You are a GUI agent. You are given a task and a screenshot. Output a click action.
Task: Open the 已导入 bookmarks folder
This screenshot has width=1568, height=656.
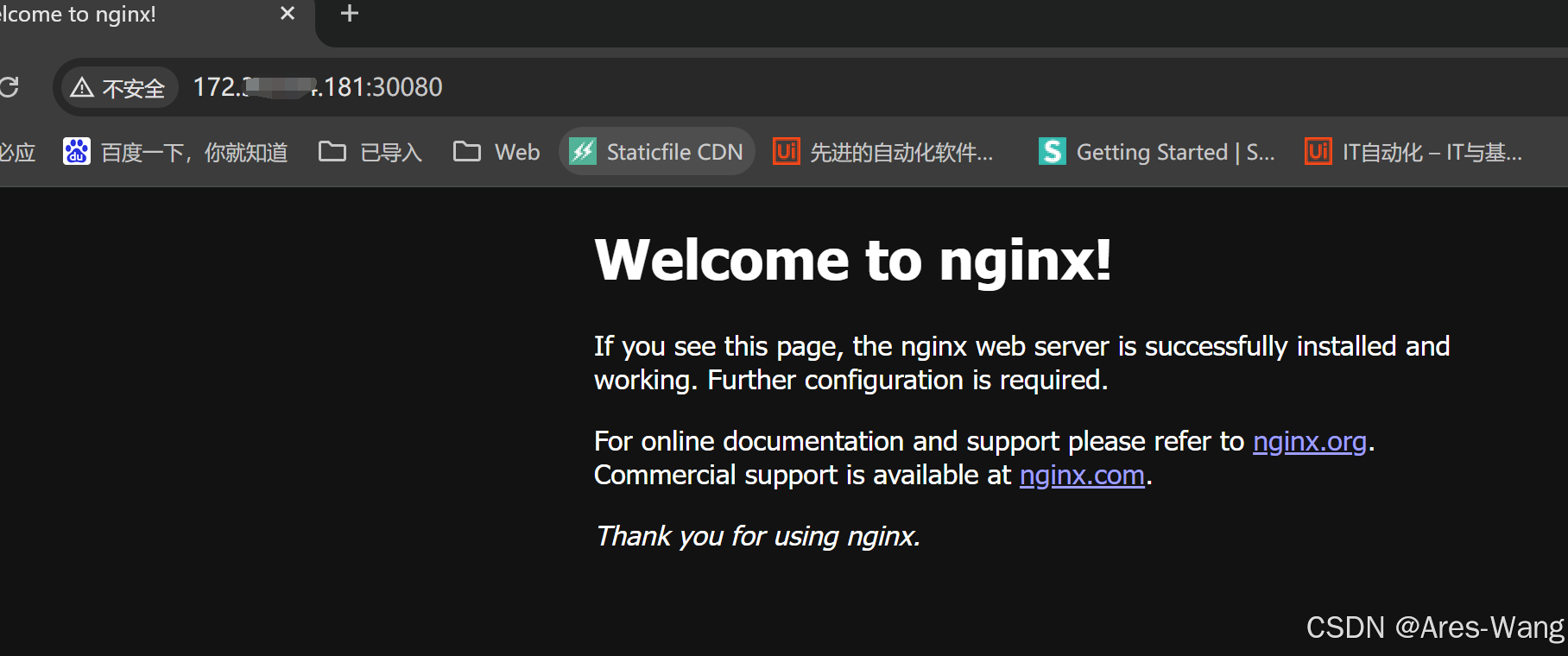[370, 152]
